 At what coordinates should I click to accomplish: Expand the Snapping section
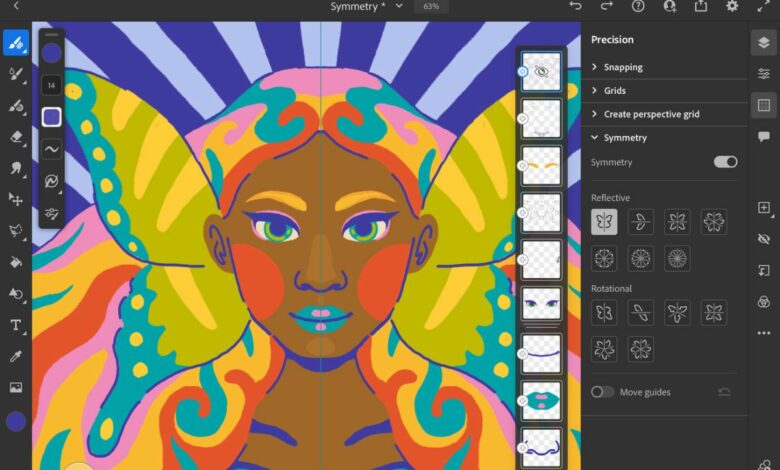tap(623, 67)
